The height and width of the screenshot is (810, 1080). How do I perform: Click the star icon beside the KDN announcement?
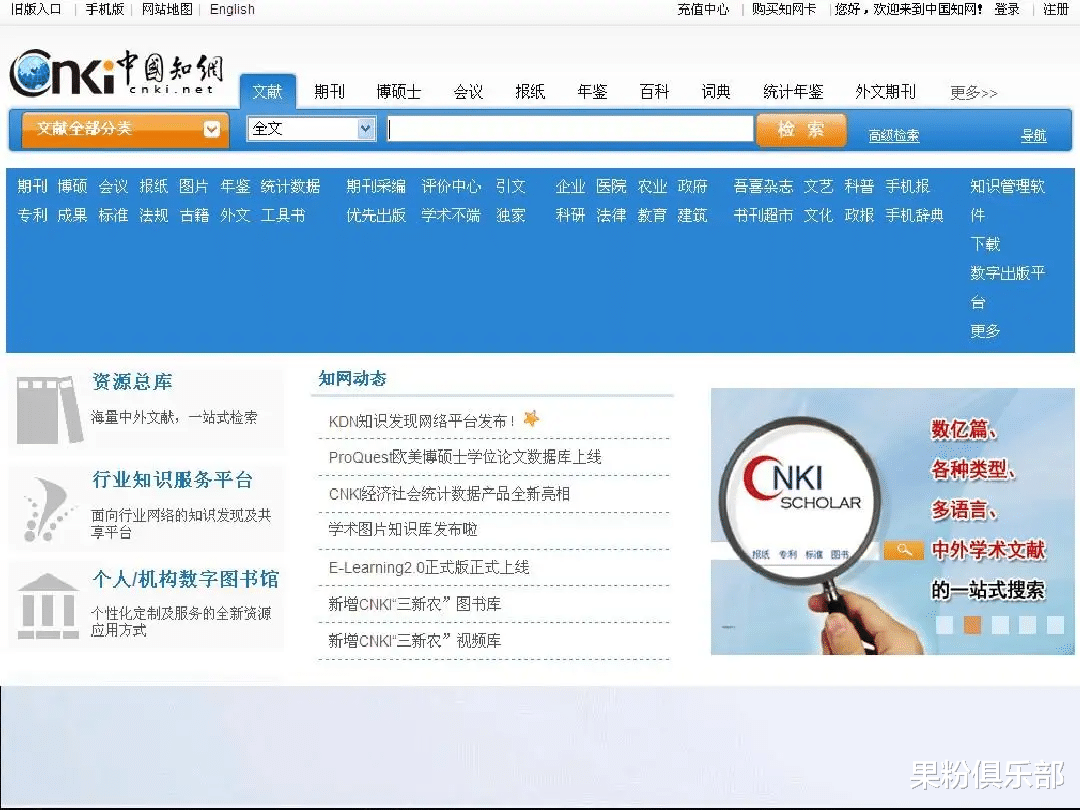point(530,419)
